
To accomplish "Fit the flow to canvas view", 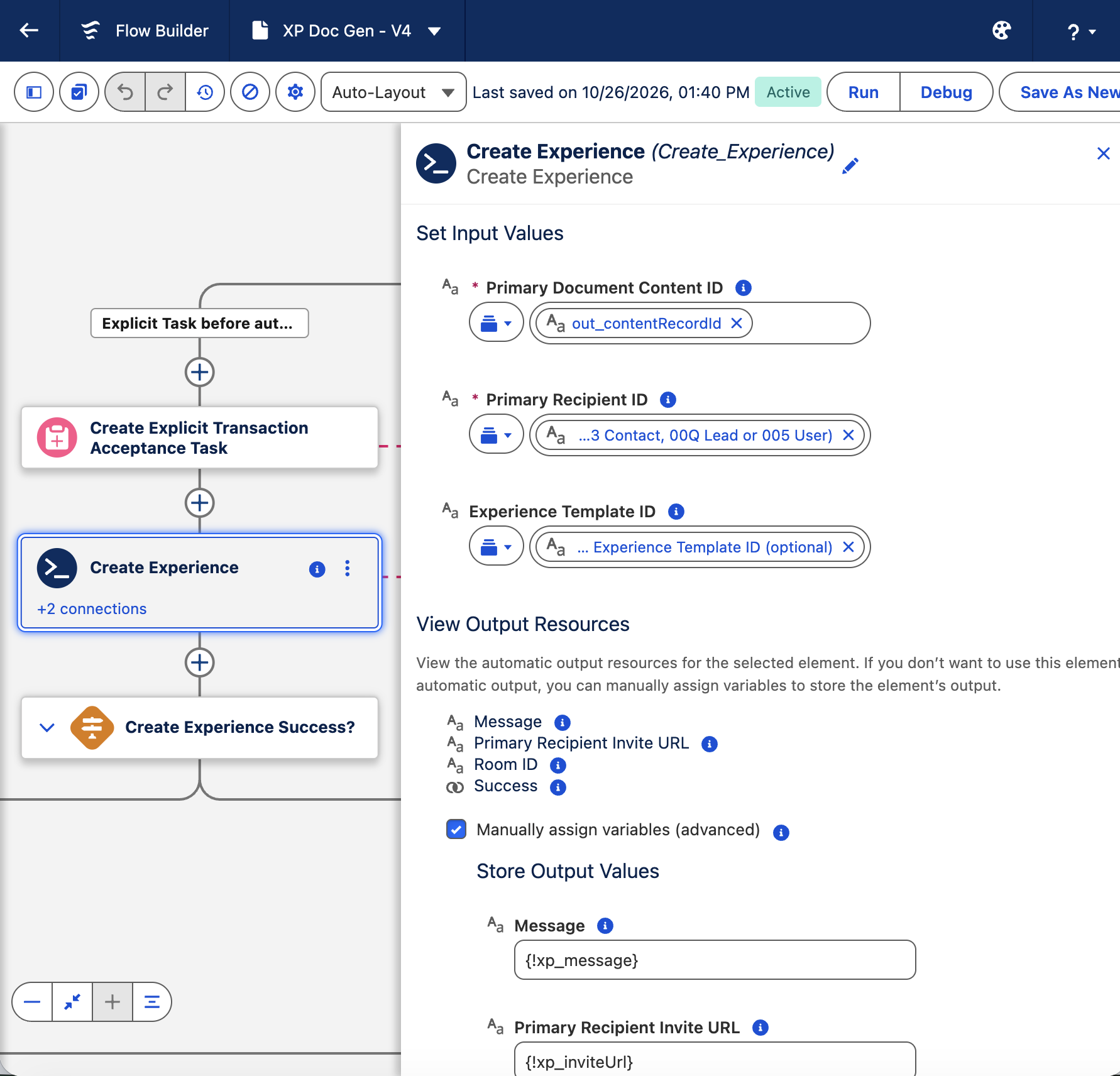I will point(72,1002).
